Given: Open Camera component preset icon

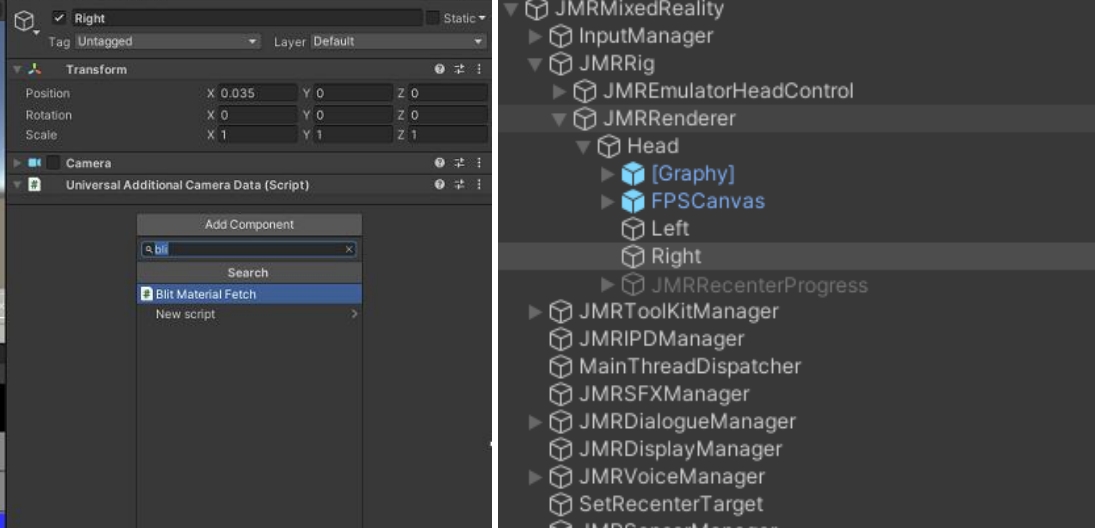Looking at the screenshot, I should [460, 163].
